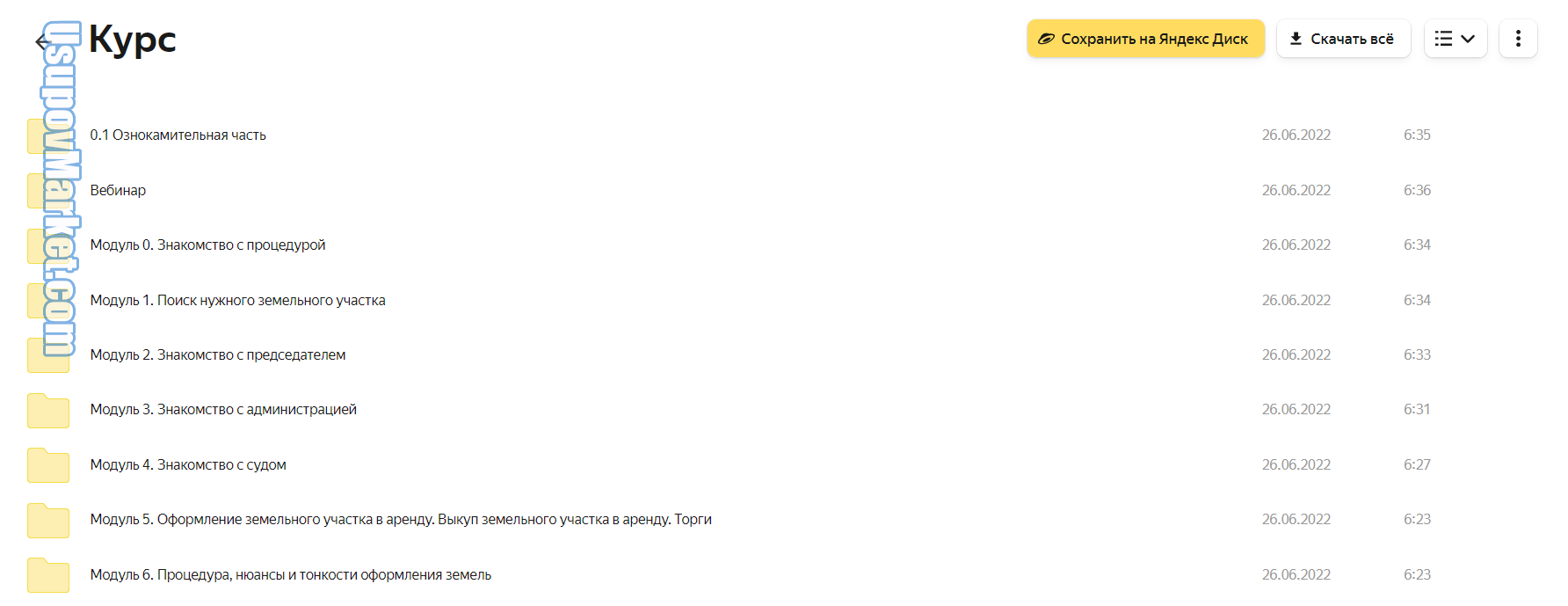This screenshot has height=606, width=1568.
Task: Open Модуль 6. Процедура, нюансы и тонкости
Action: [290, 575]
